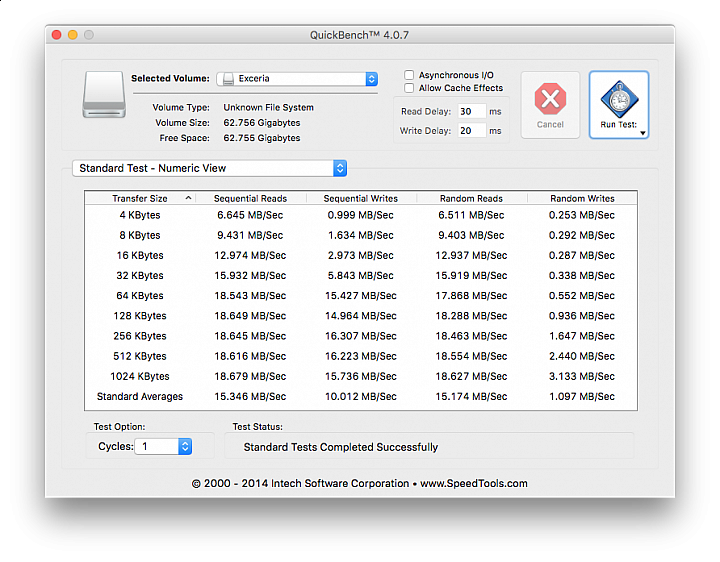Click the Transfer Size sort arrow indicator

coord(188,198)
